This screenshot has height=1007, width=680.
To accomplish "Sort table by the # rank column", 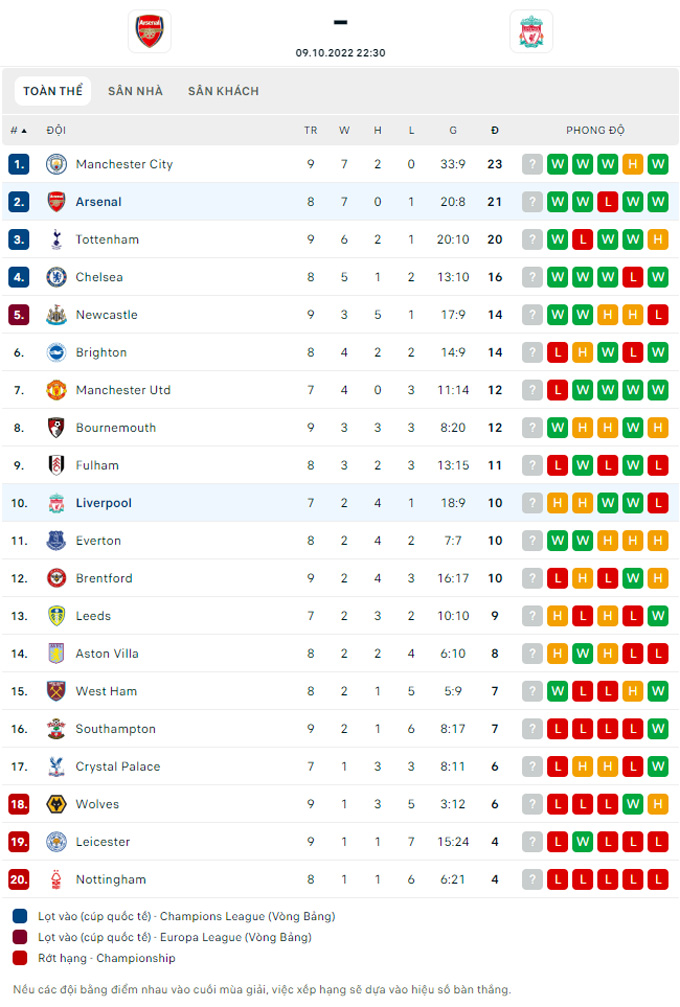I will (18, 130).
